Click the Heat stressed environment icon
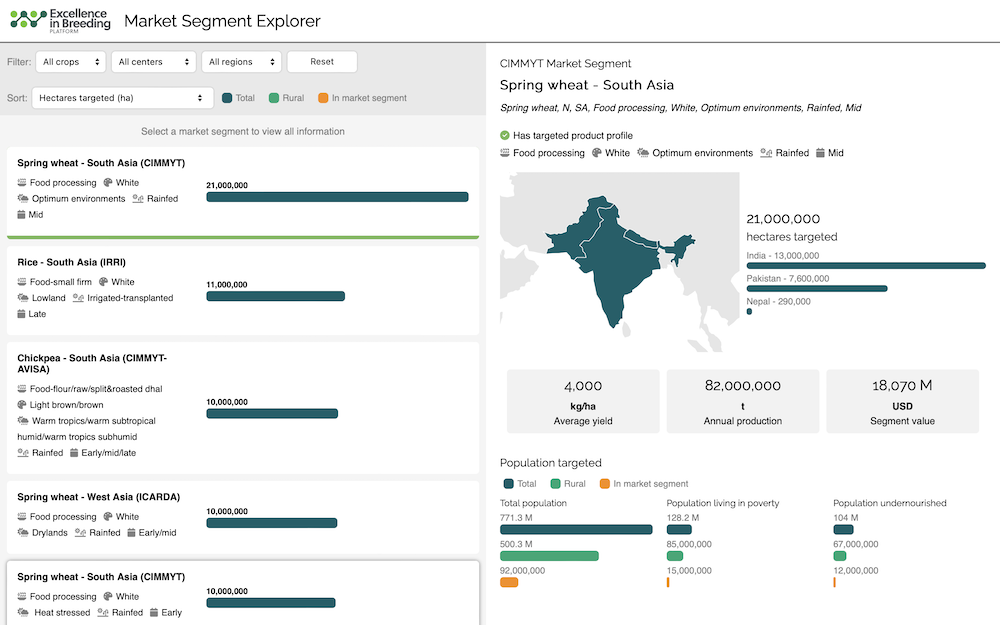 click(x=23, y=612)
